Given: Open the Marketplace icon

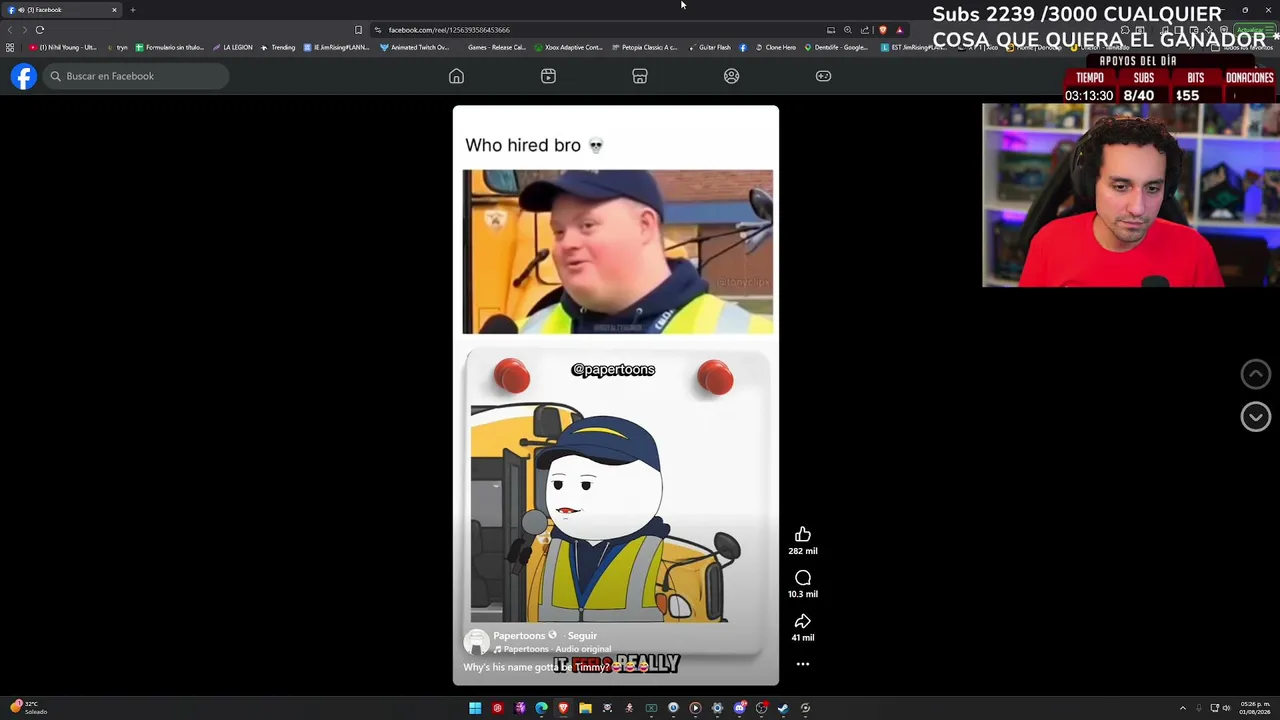Looking at the screenshot, I should click(640, 76).
